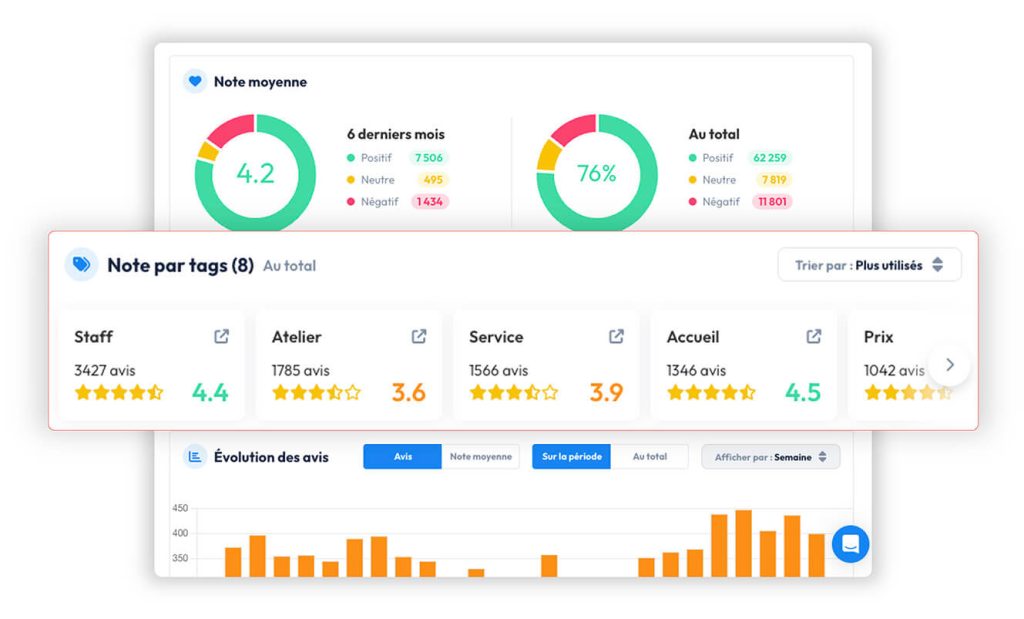Open the Staff tag external link icon
The image size is (1024, 619).
(x=221, y=336)
